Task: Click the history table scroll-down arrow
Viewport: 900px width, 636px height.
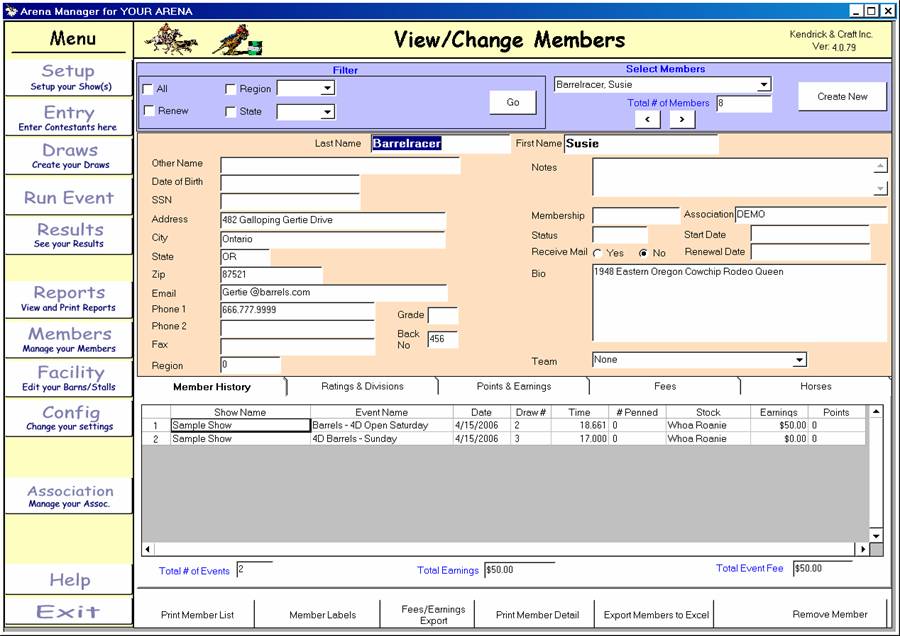Action: [x=876, y=536]
